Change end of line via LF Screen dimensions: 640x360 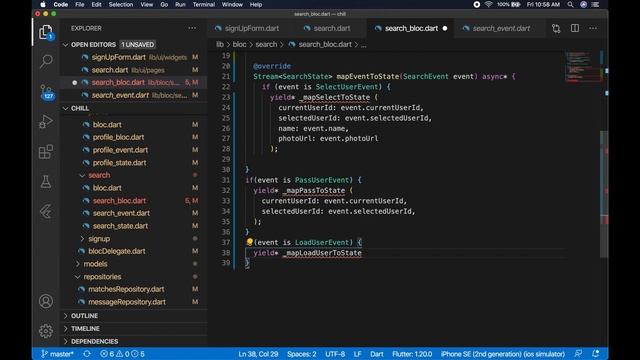coord(357,354)
